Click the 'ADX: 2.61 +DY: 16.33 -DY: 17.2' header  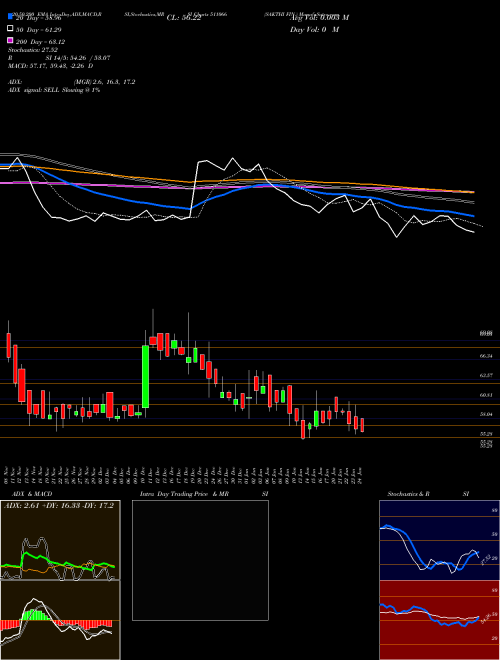click(59, 505)
